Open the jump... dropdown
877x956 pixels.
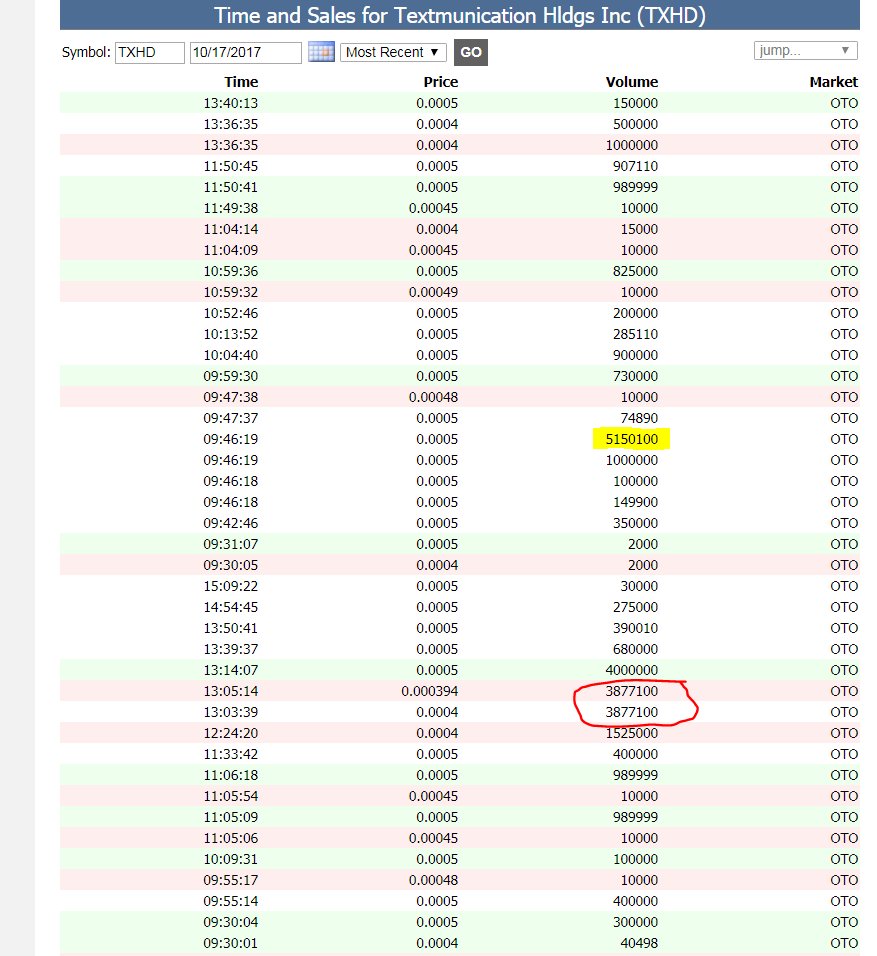pyautogui.click(x=806, y=51)
